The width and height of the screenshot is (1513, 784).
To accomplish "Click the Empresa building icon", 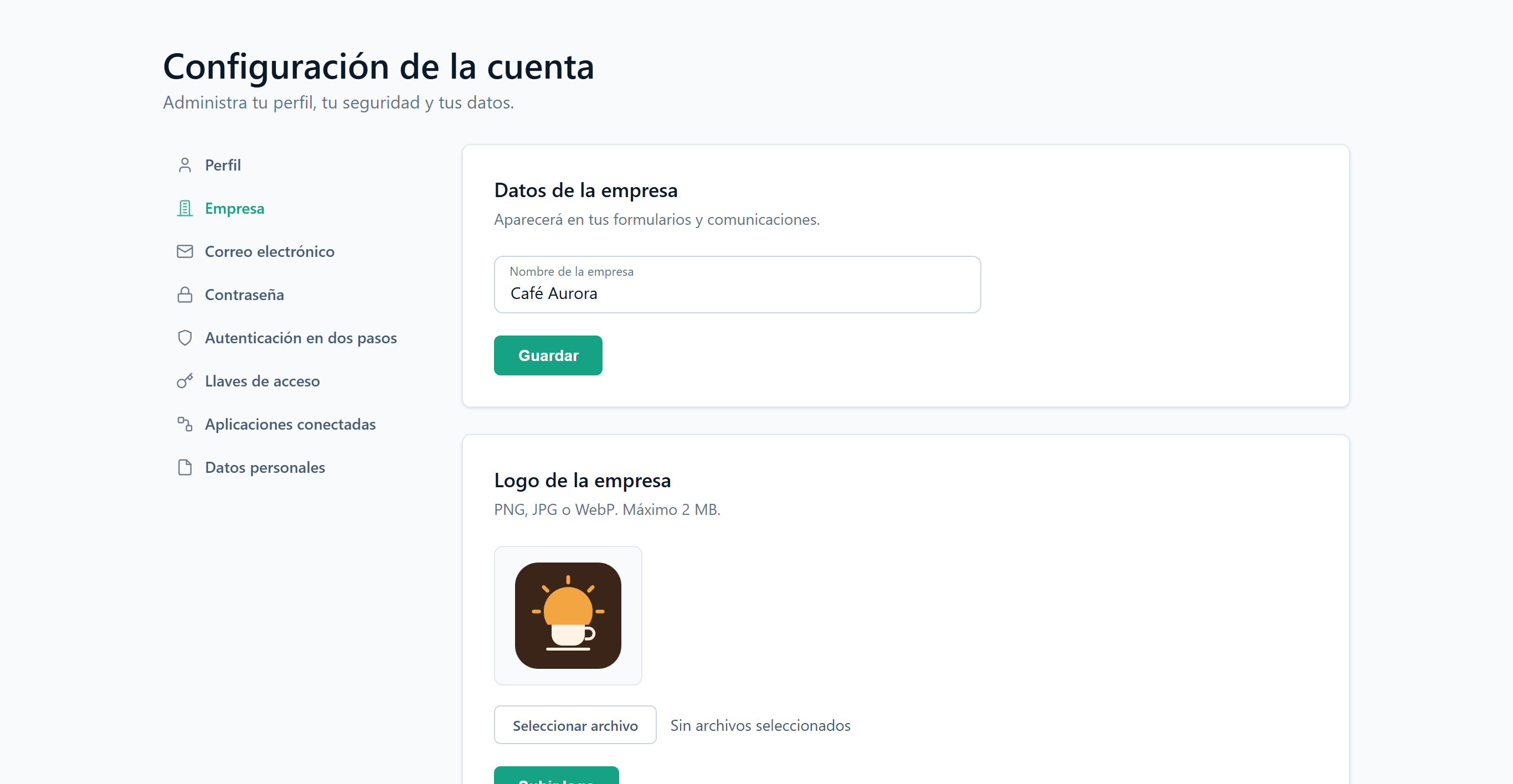I will (184, 209).
